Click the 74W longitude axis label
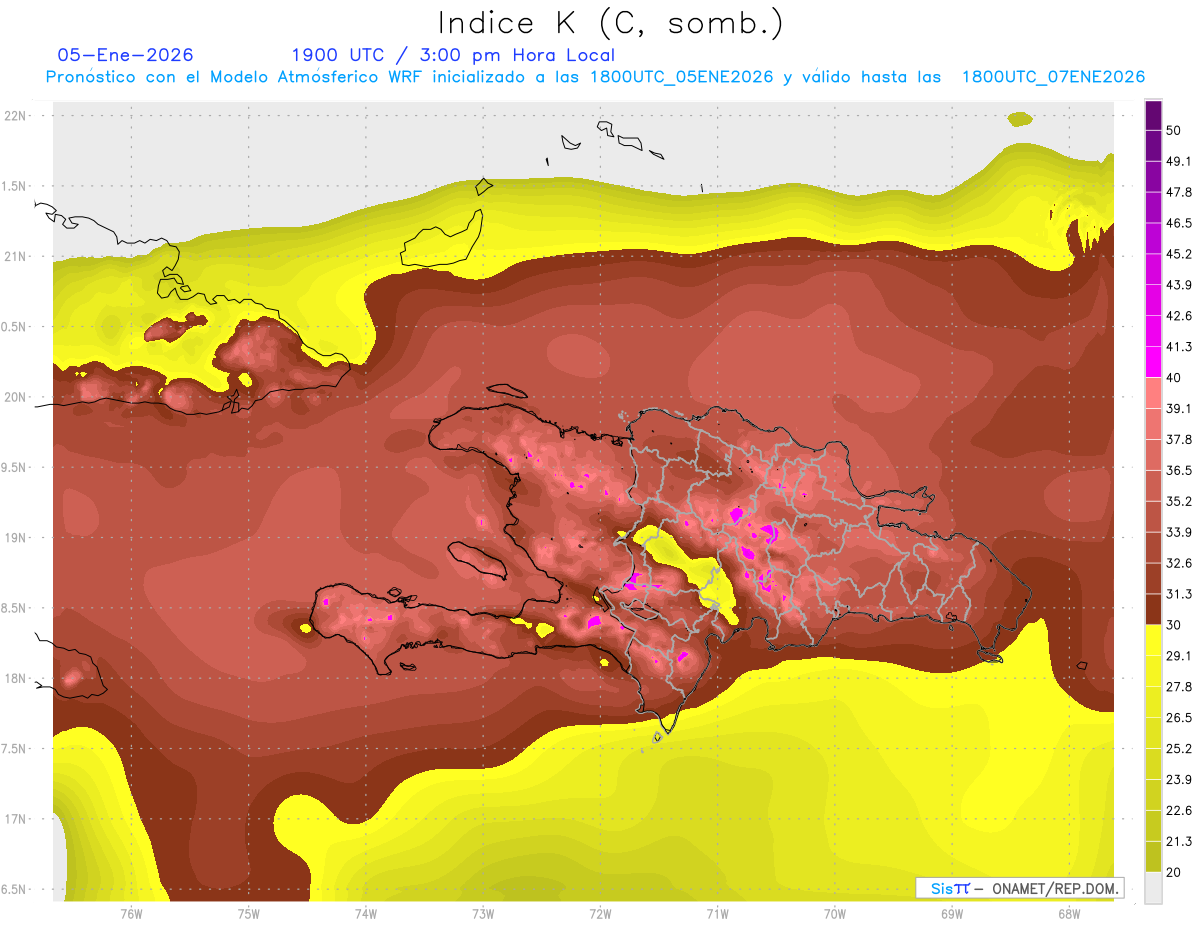 pos(366,913)
